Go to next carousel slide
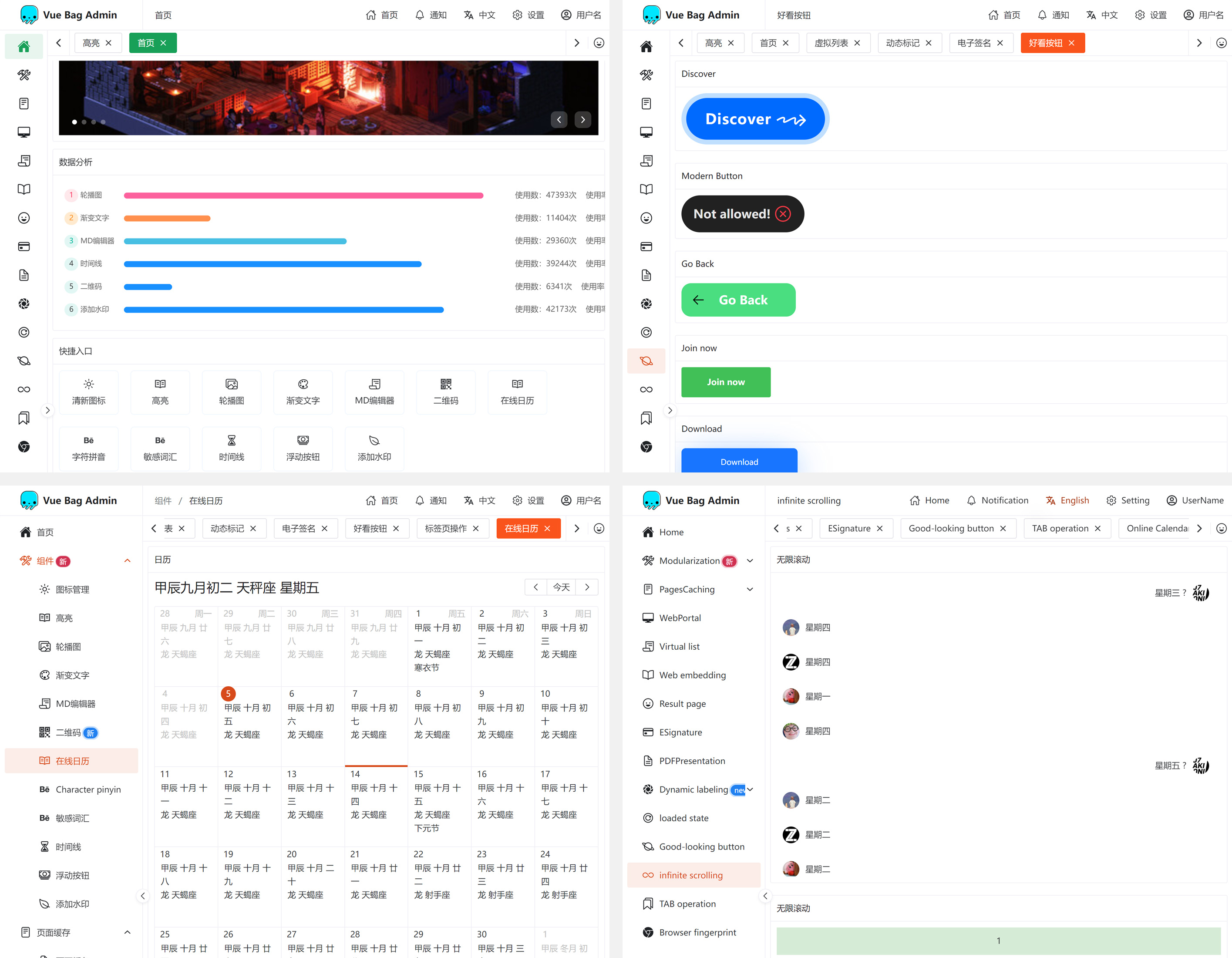The height and width of the screenshot is (958, 1232). (583, 120)
